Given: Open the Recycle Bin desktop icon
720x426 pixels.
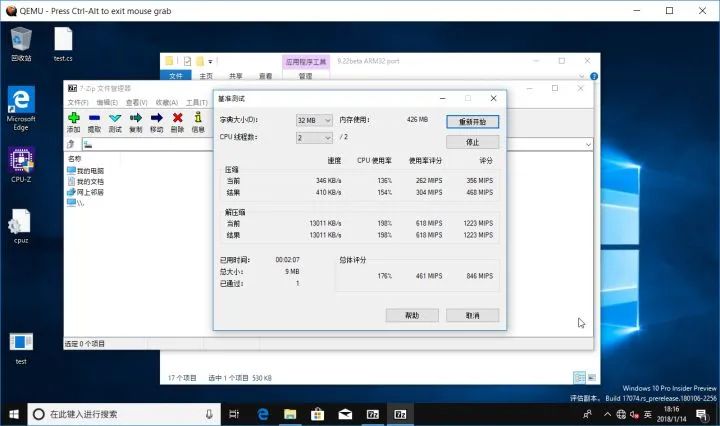Looking at the screenshot, I should [x=21, y=44].
